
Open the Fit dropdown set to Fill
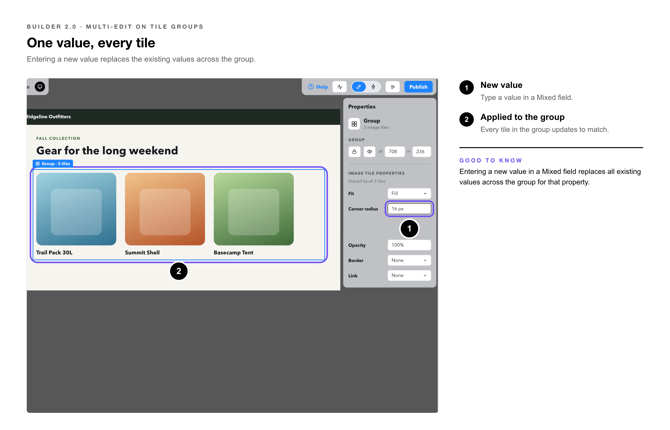click(x=409, y=193)
